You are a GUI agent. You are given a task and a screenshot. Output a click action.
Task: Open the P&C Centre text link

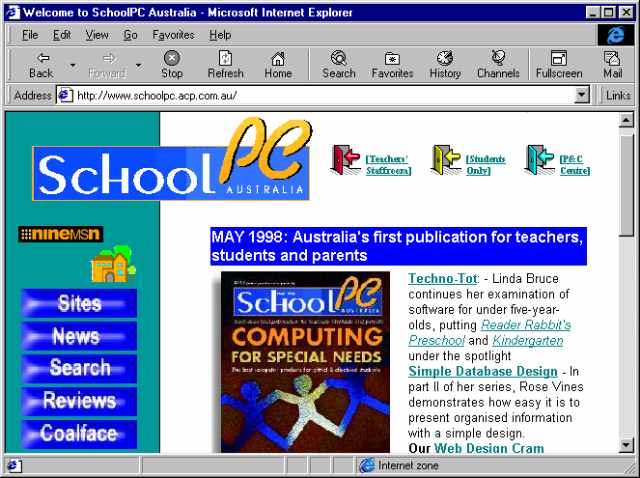pos(575,165)
